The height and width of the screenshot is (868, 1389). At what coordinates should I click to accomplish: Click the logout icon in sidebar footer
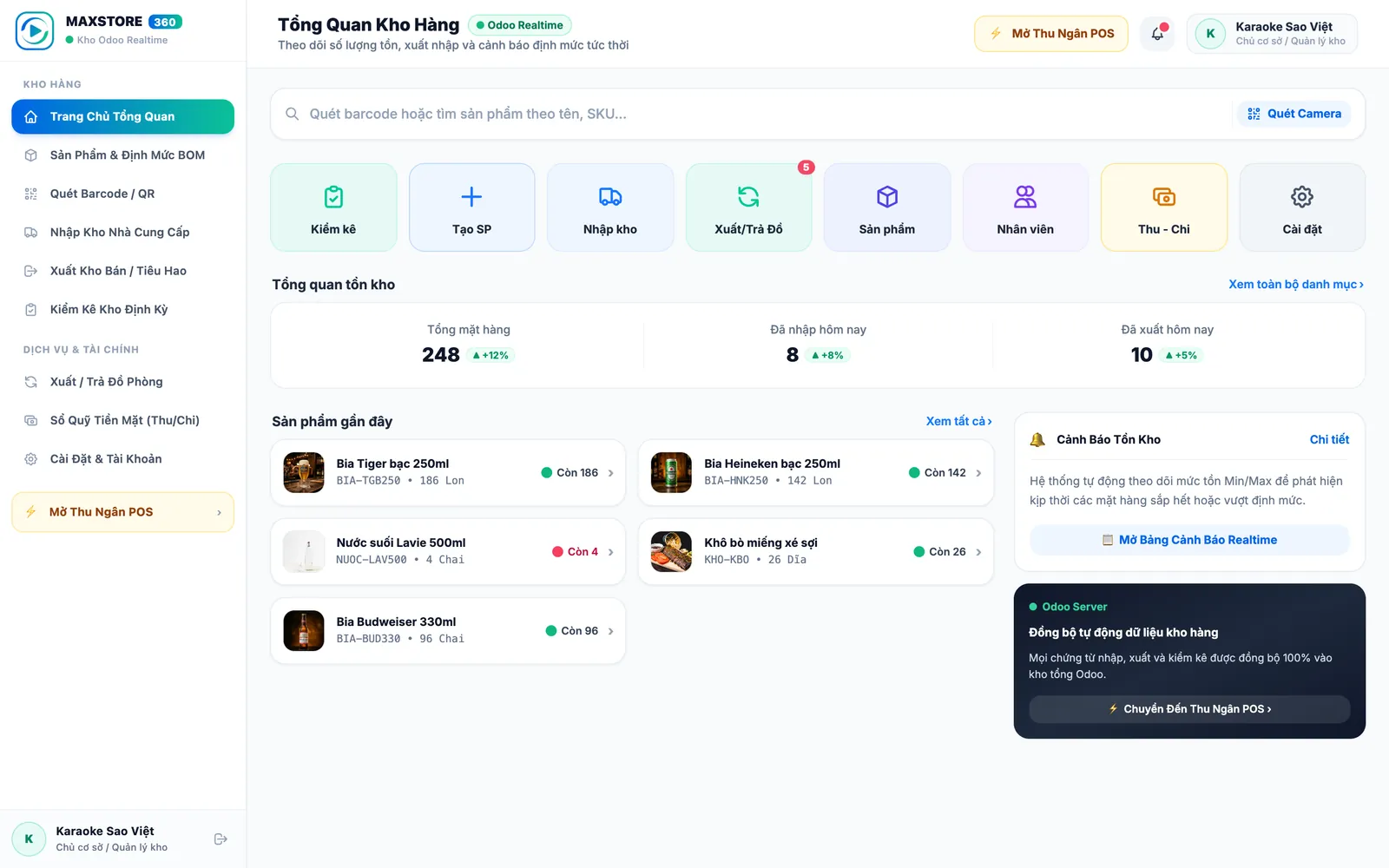[221, 839]
